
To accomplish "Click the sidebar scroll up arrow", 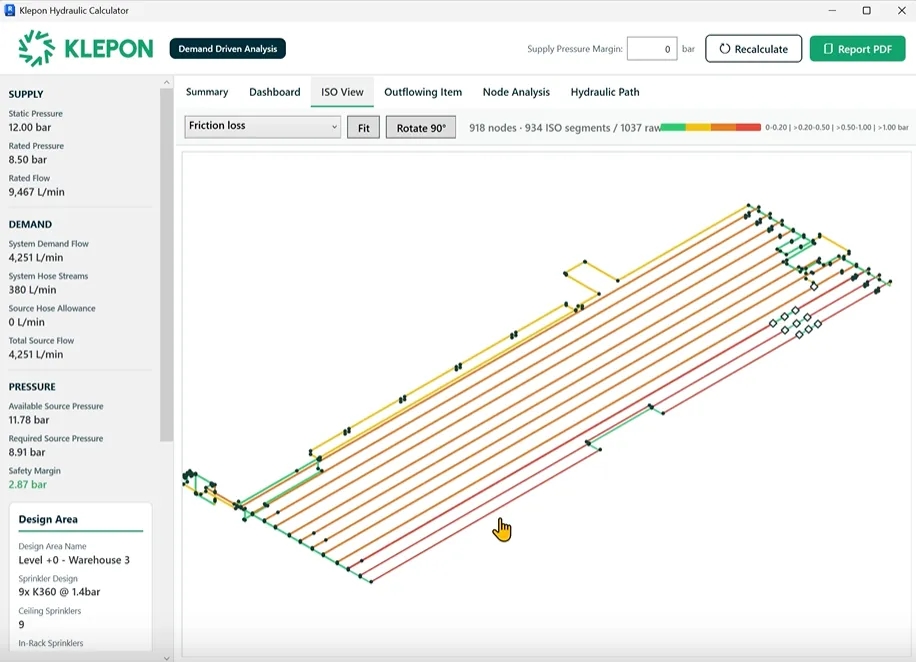I will (x=166, y=82).
